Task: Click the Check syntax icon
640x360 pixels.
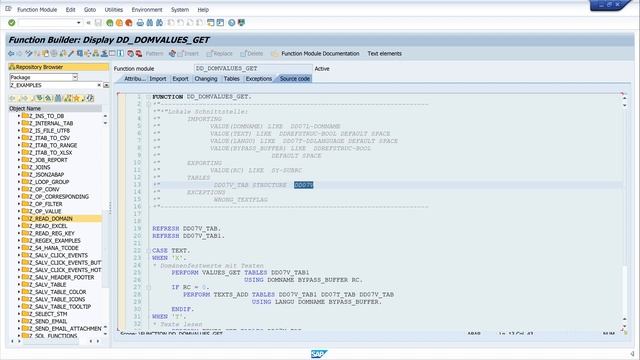Action: coord(62,53)
